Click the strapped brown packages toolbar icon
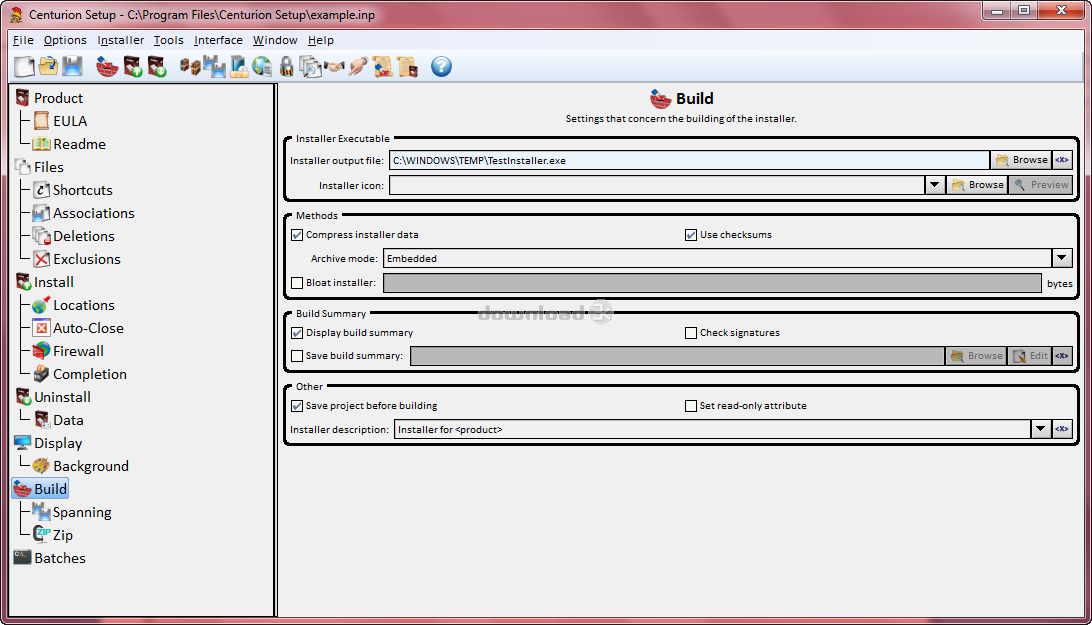The width and height of the screenshot is (1092, 625). (x=190, y=67)
